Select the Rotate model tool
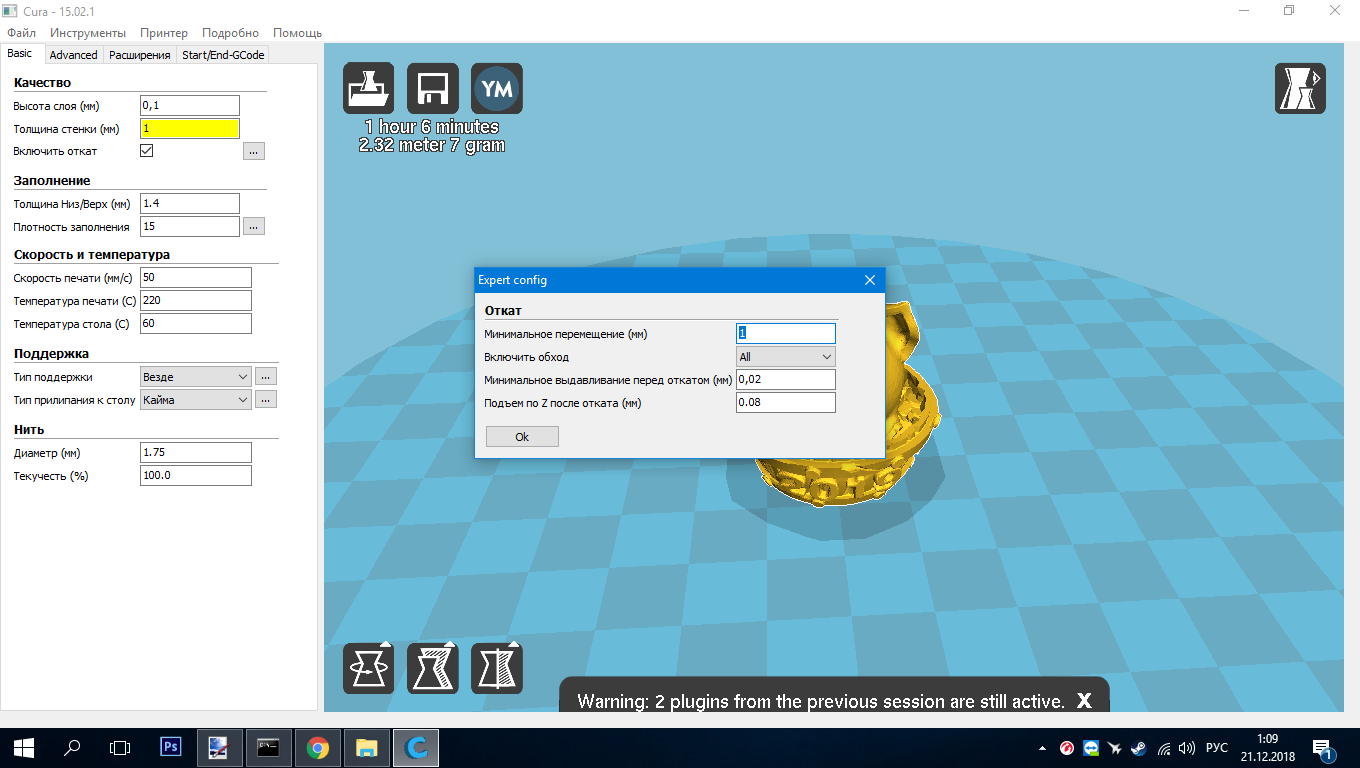The width and height of the screenshot is (1360, 768). click(369, 668)
